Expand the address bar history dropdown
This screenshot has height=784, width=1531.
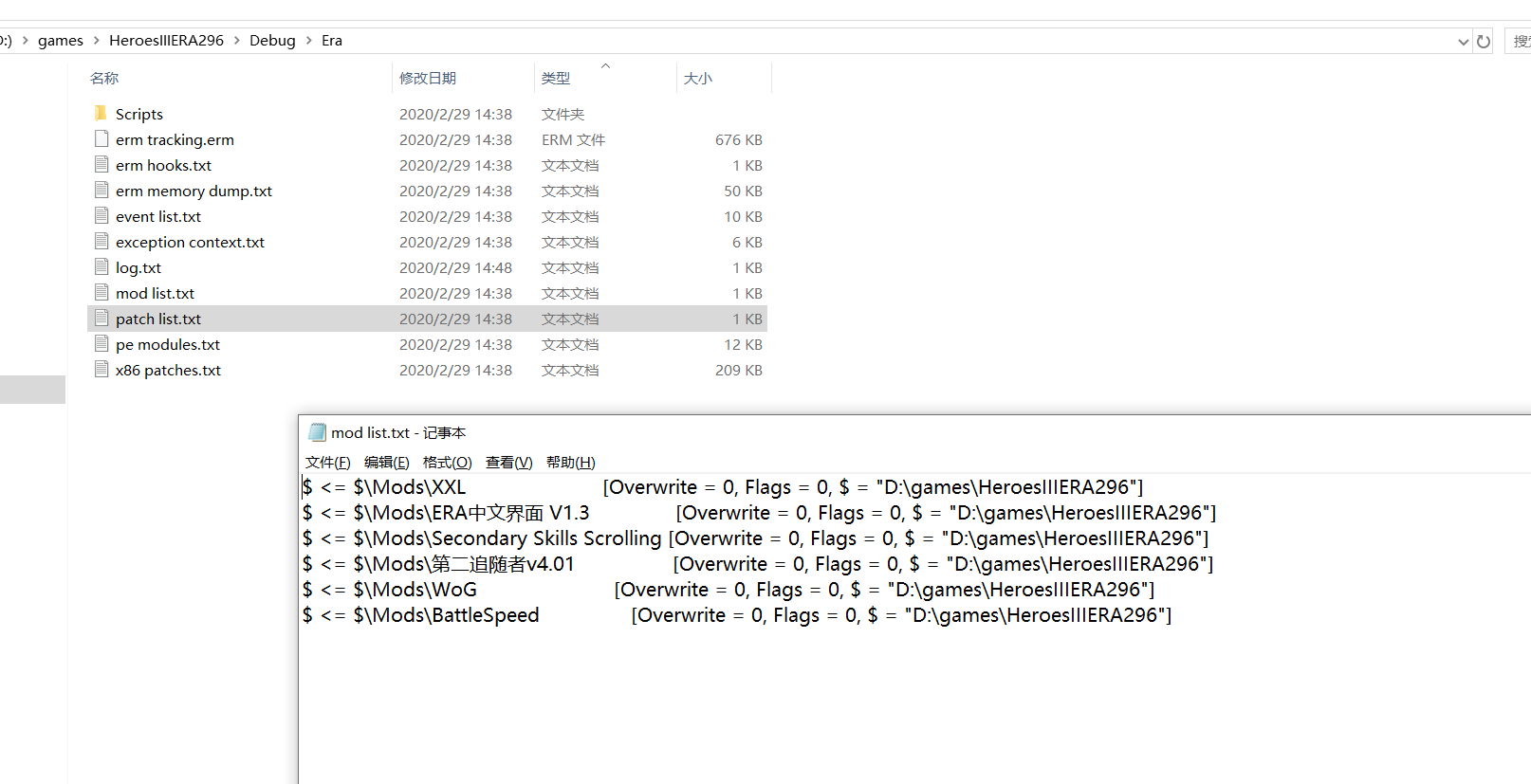[1464, 41]
